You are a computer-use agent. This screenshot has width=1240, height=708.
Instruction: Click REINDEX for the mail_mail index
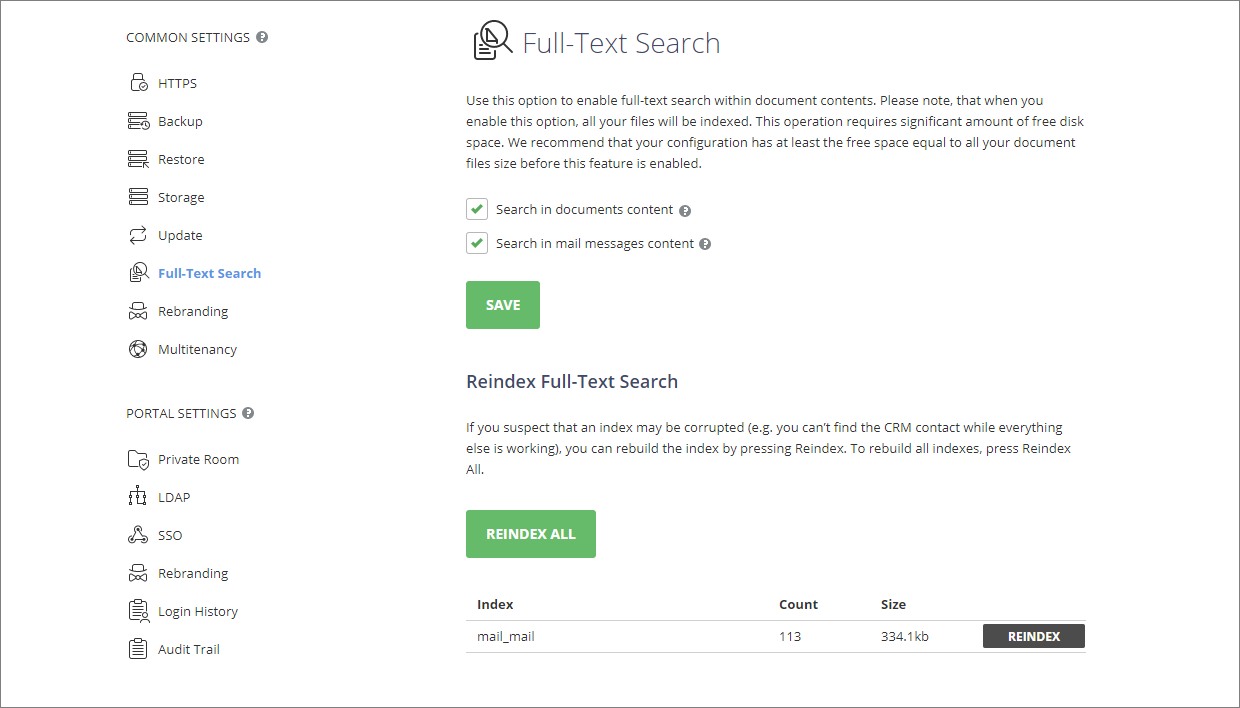(1033, 635)
